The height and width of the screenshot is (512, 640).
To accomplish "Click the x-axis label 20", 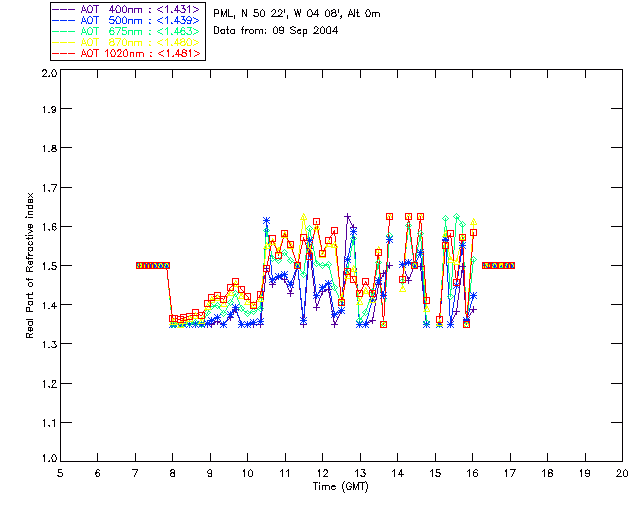I will [x=622, y=473].
